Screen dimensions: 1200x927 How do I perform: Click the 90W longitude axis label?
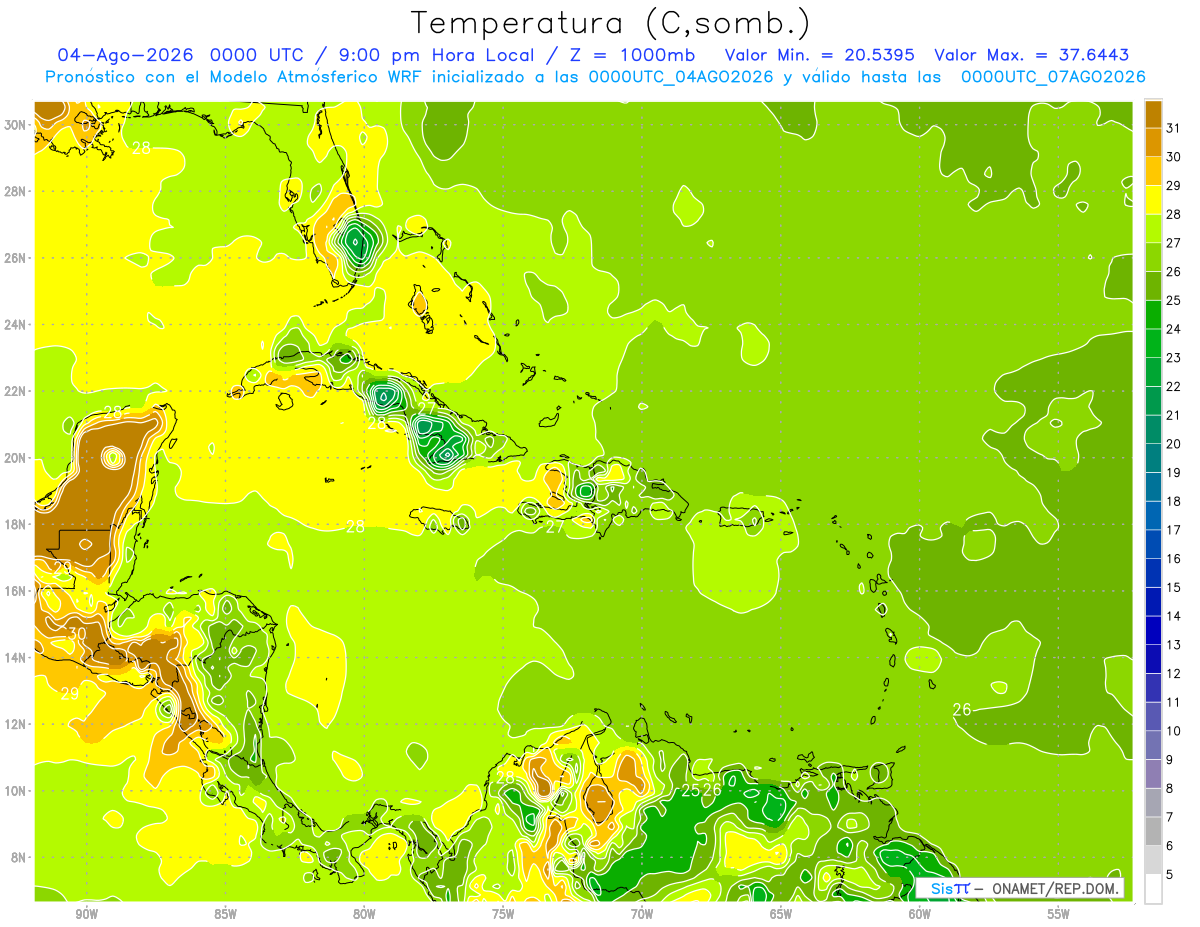86,914
